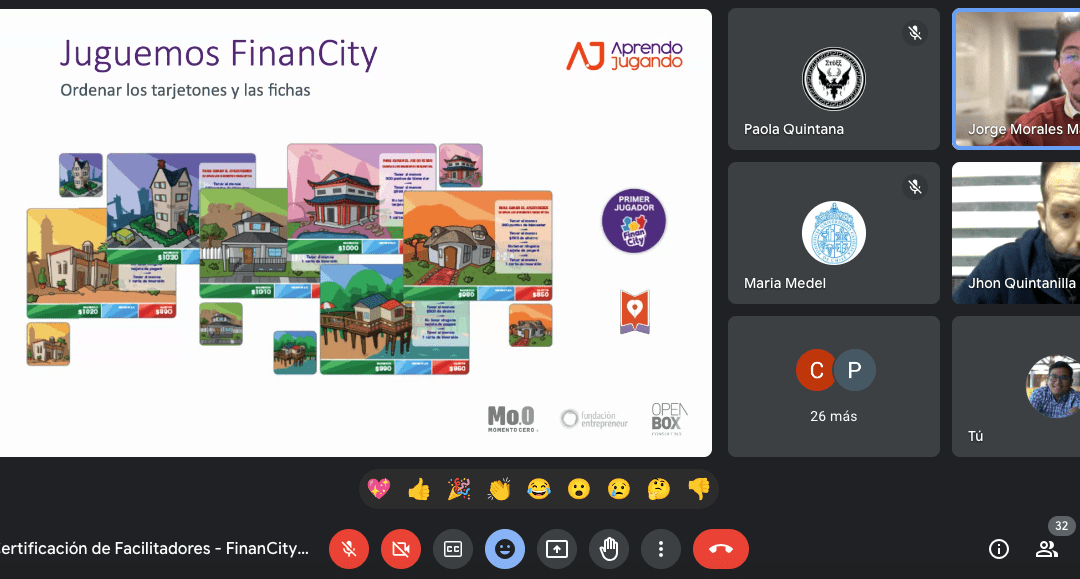Viewport: 1080px width, 579px height.
Task: Toggle closed captions
Action: point(453,549)
